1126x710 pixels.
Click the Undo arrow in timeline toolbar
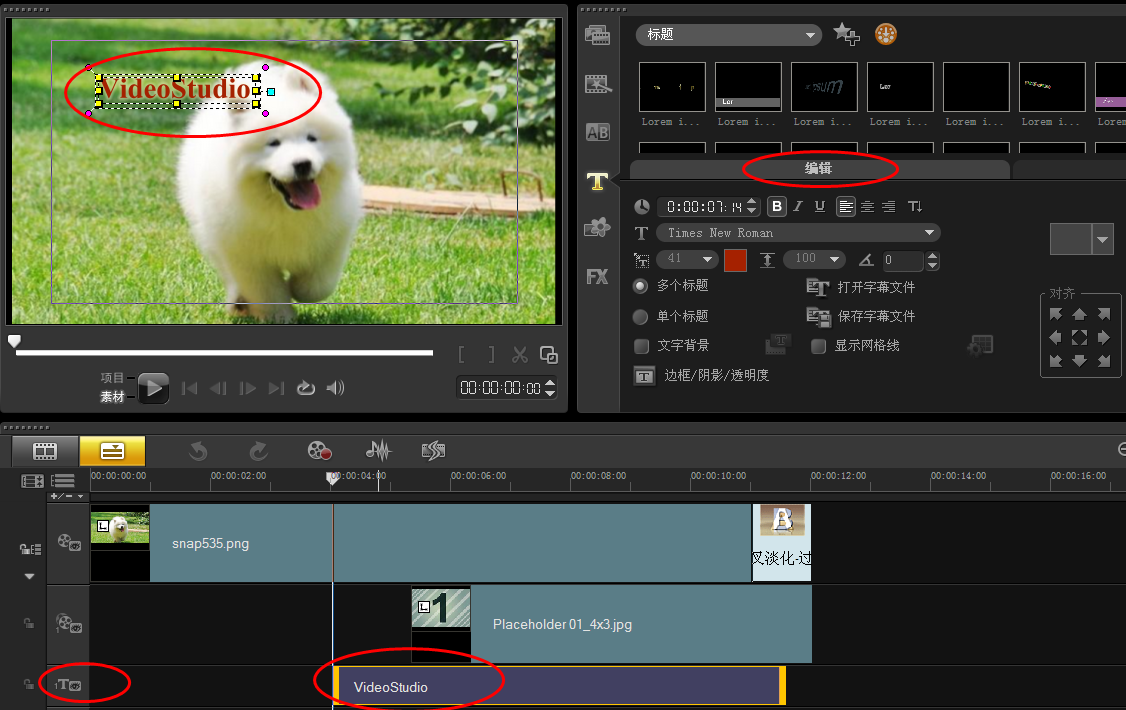198,451
